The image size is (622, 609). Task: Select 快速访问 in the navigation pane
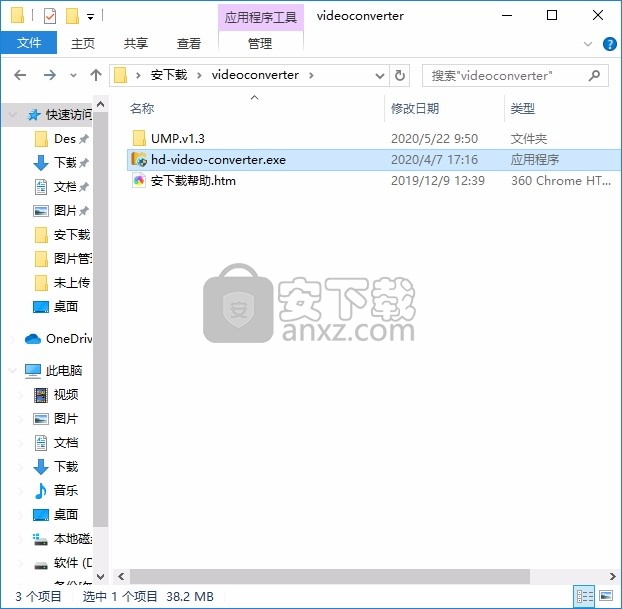coord(68,115)
